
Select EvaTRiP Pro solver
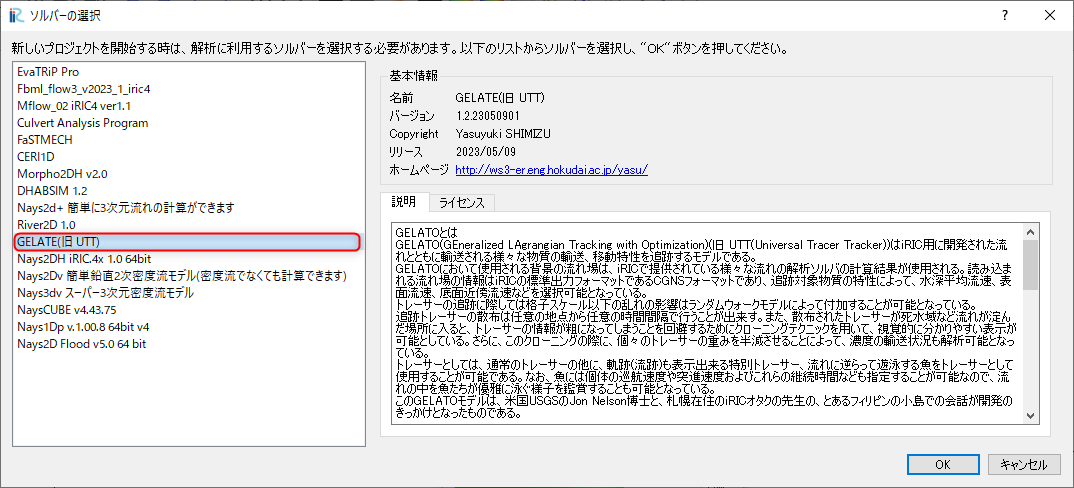188,72
